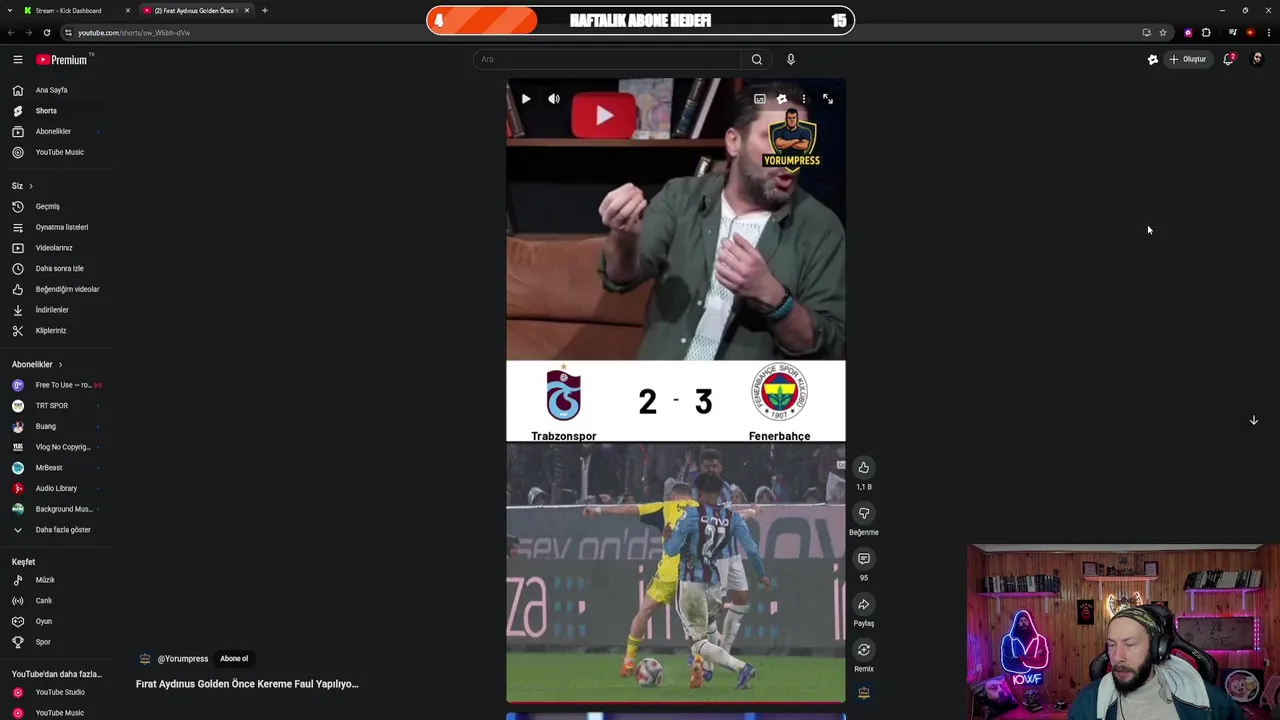The width and height of the screenshot is (1280, 720).
Task: Open Klipleriniz clips page
Action: [x=51, y=330]
